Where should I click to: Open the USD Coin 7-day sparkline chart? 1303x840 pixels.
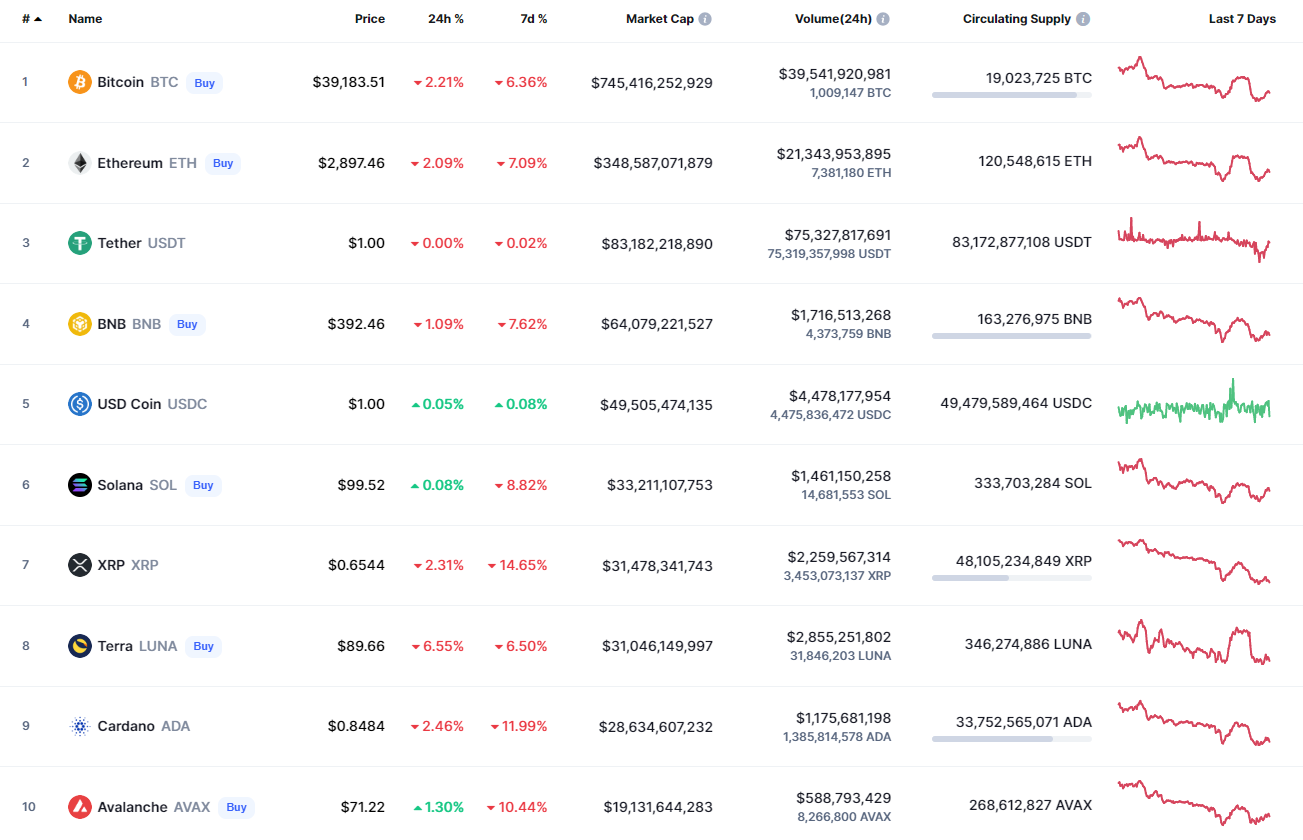click(1194, 404)
